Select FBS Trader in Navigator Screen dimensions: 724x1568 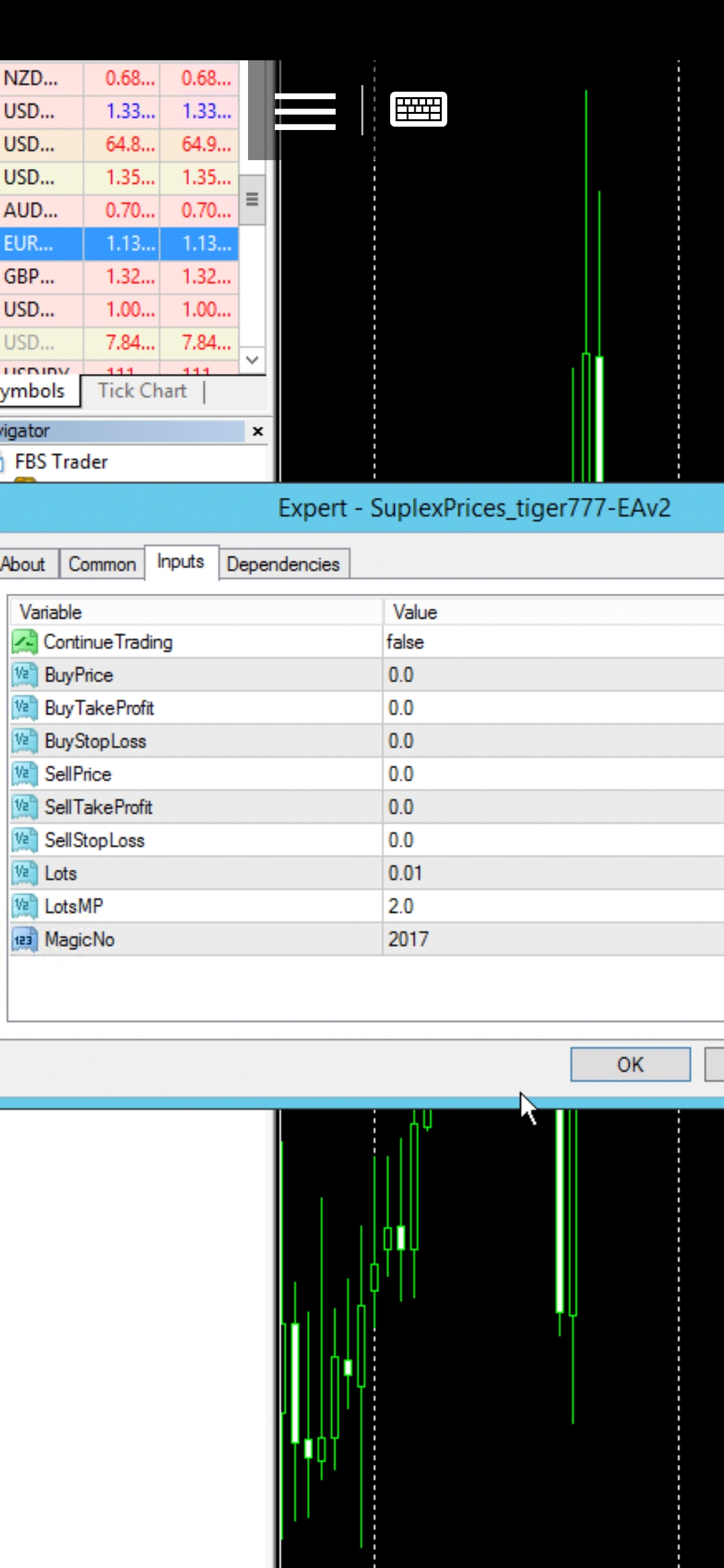point(61,462)
